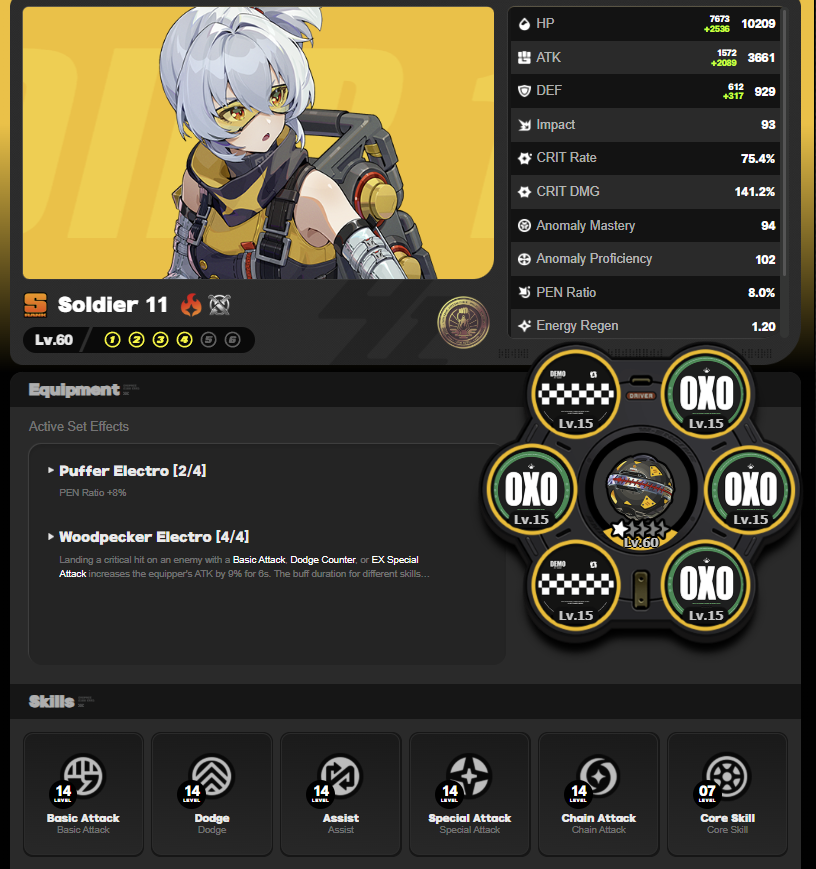Open top-right Woodpecker Electro drive disc Lv.15

[706, 395]
